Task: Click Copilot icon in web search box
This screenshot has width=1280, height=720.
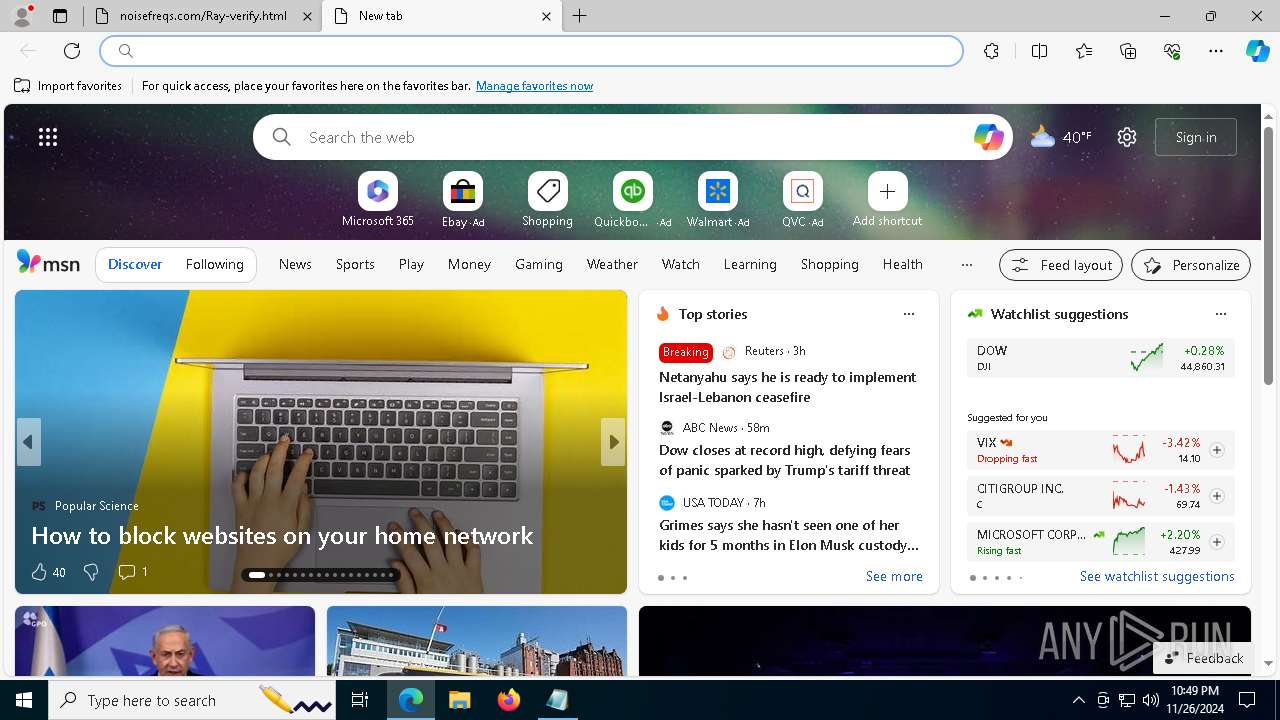Action: coord(988,137)
